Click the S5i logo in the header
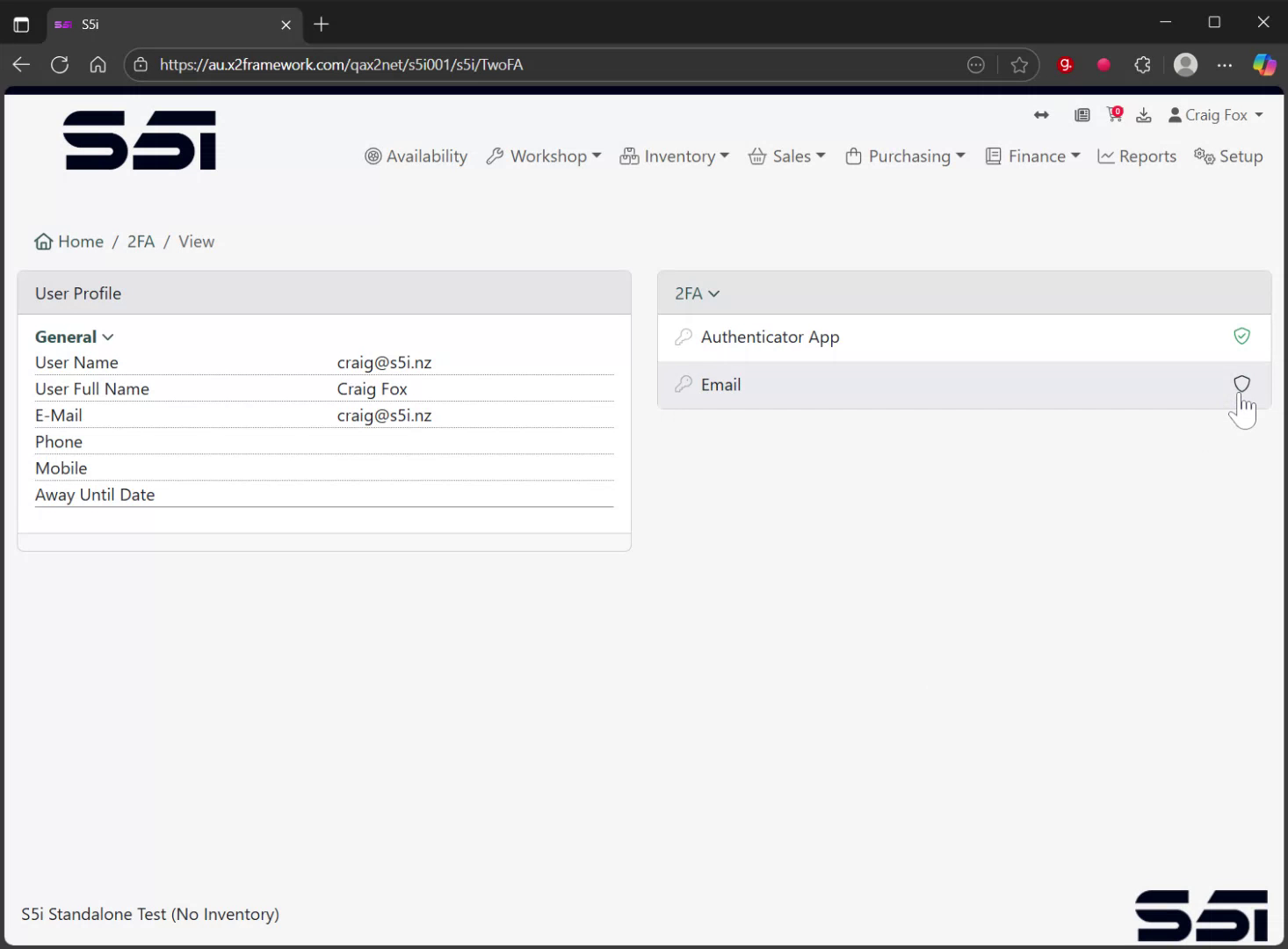Viewport: 1288px width, 949px height. [140, 141]
